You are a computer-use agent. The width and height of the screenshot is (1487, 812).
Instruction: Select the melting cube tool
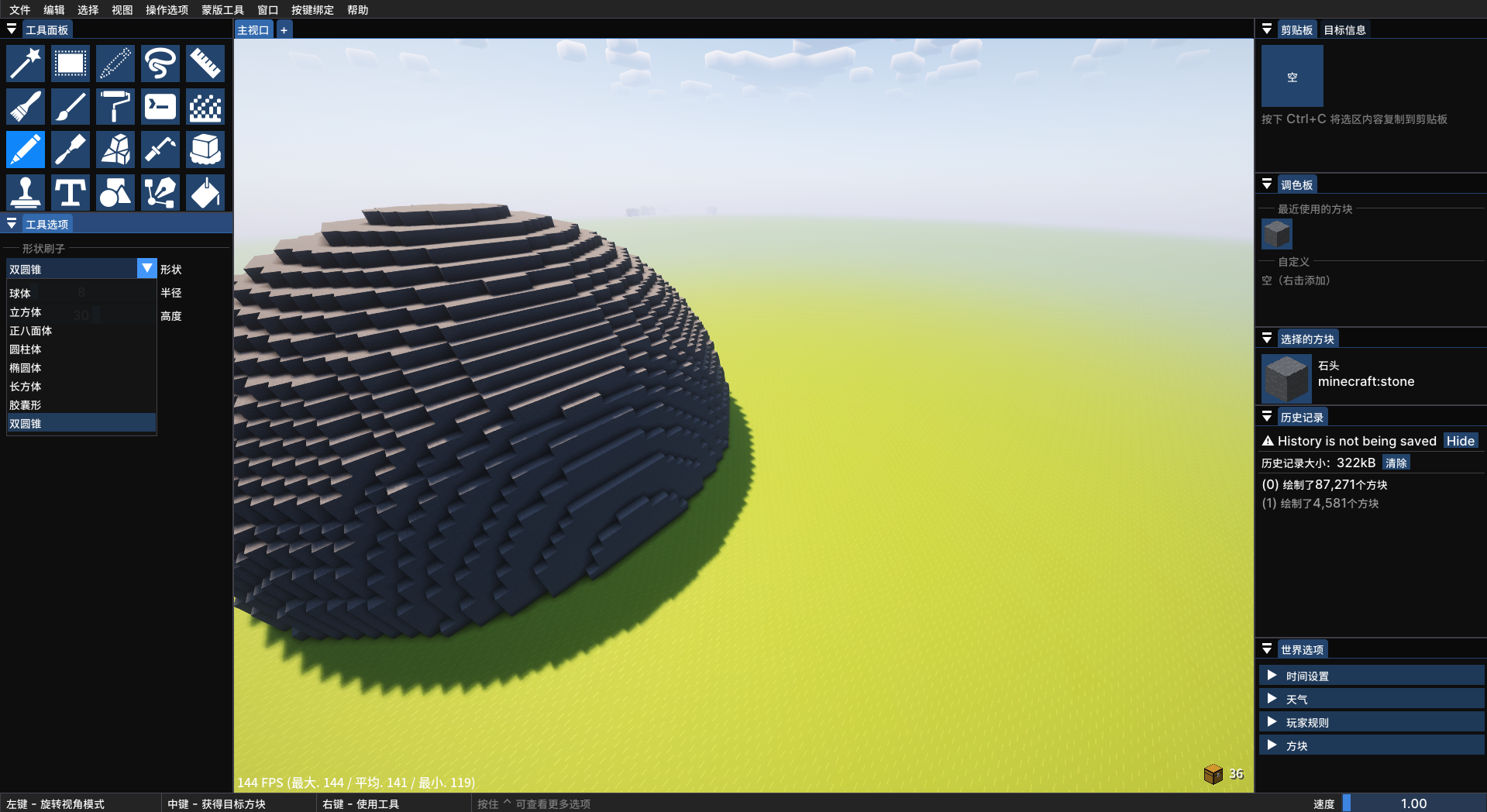tap(205, 150)
